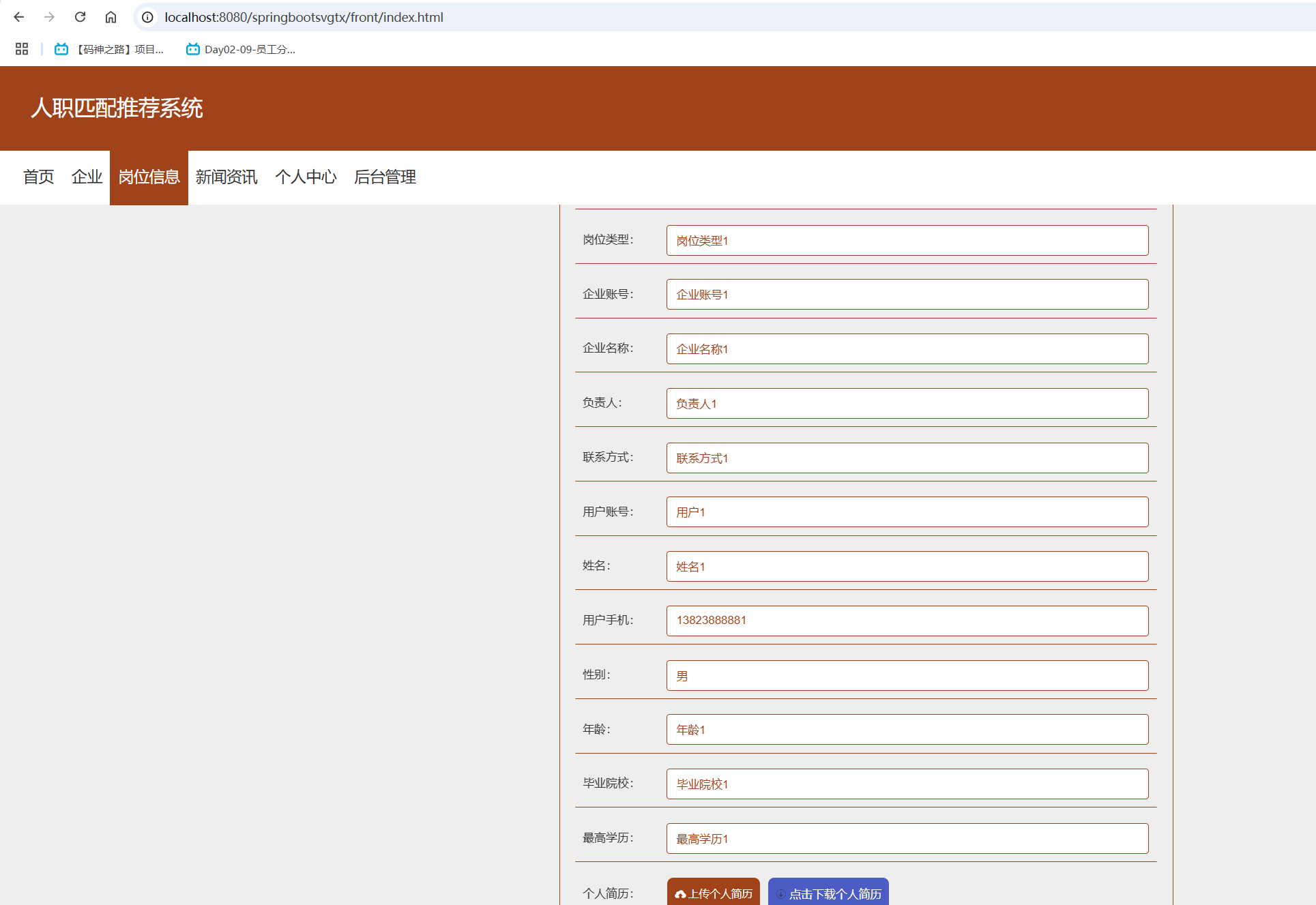Open 后台管理 link in navigation
This screenshot has height=905, width=1316.
[x=385, y=177]
